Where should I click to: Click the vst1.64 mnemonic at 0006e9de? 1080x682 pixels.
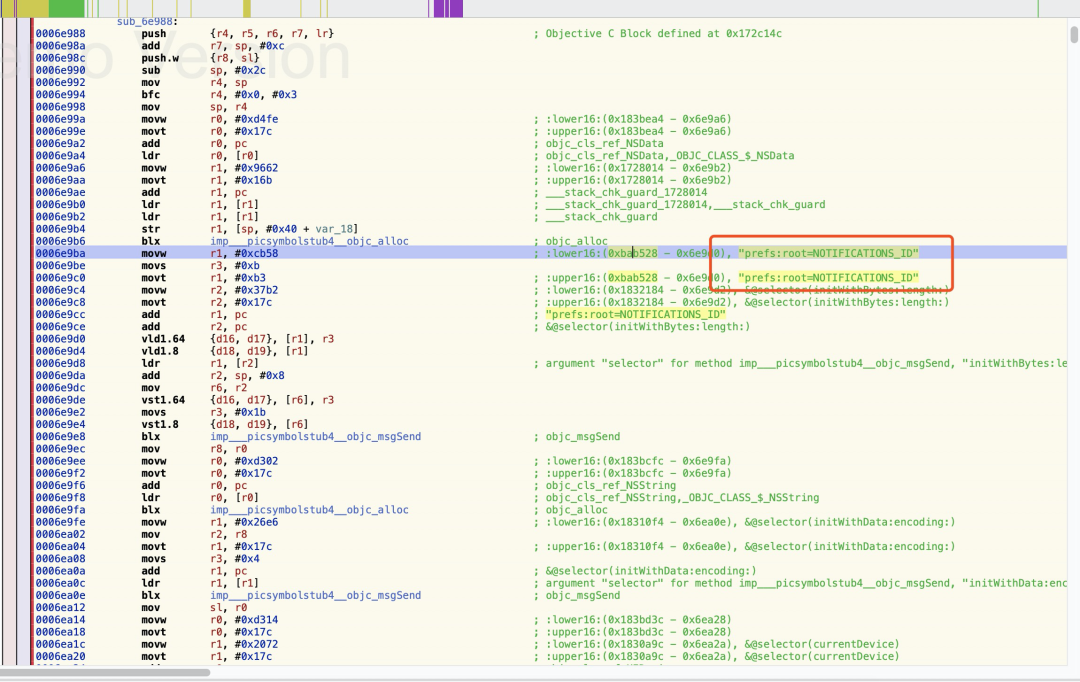pyautogui.click(x=163, y=400)
